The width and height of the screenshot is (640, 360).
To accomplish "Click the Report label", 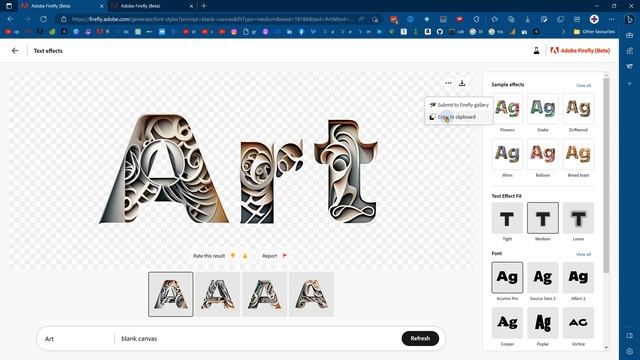I will click(269, 256).
